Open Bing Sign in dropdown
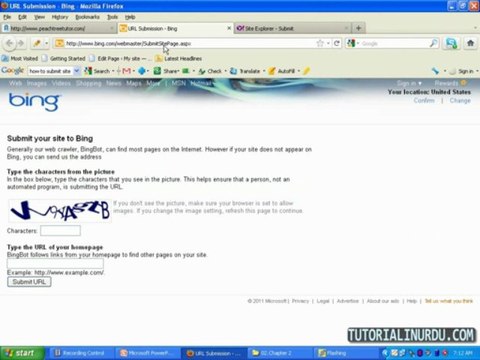This screenshot has width=480, height=360. point(409,83)
